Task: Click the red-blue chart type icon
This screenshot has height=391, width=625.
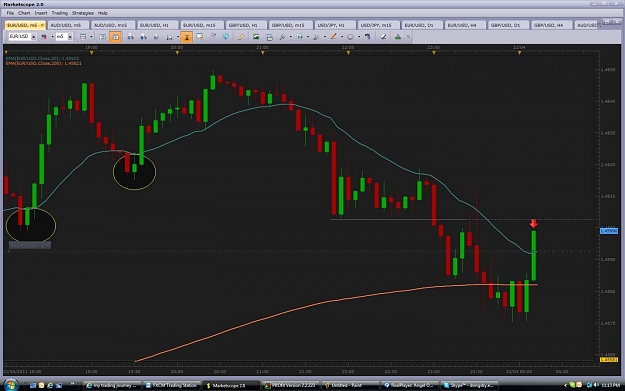Action: [44, 37]
